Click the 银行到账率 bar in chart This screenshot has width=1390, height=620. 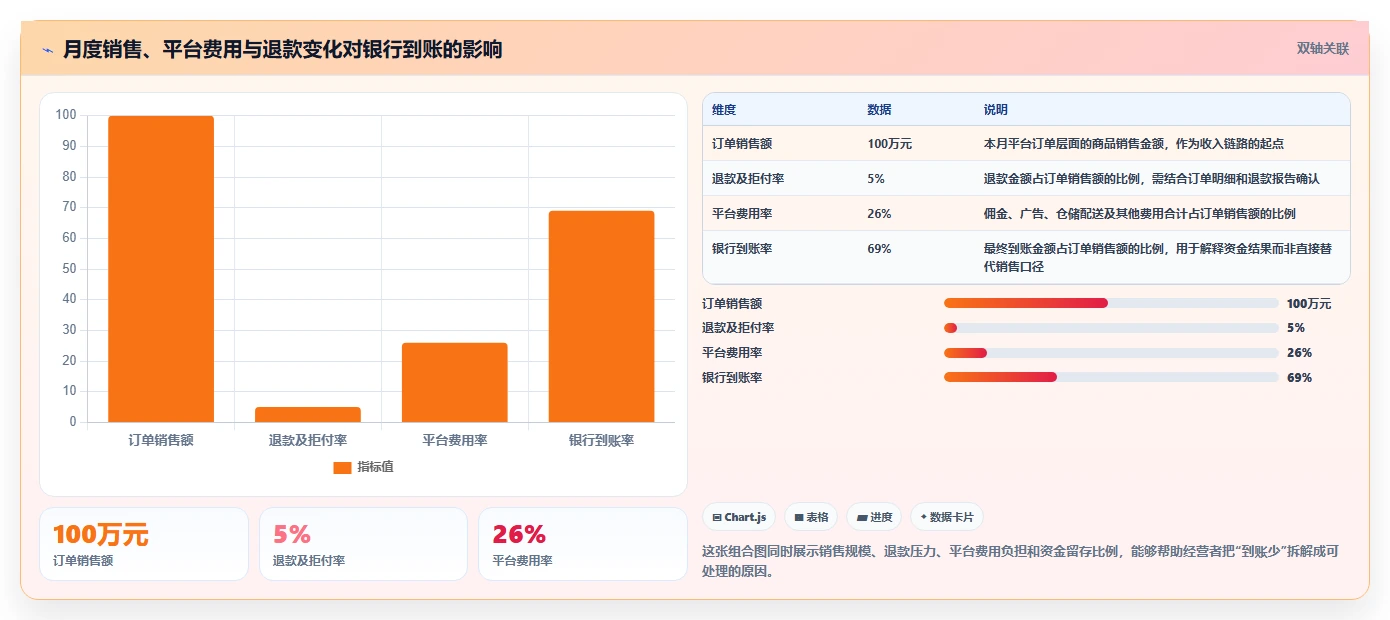coord(601,316)
